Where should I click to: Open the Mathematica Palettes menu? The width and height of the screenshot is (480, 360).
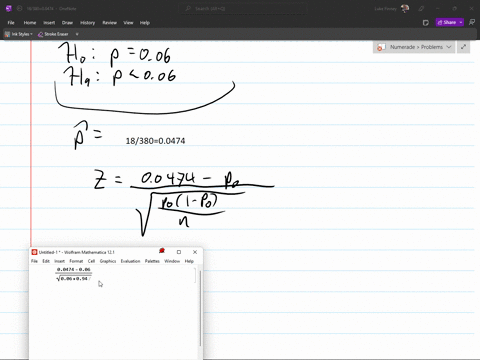(152, 261)
